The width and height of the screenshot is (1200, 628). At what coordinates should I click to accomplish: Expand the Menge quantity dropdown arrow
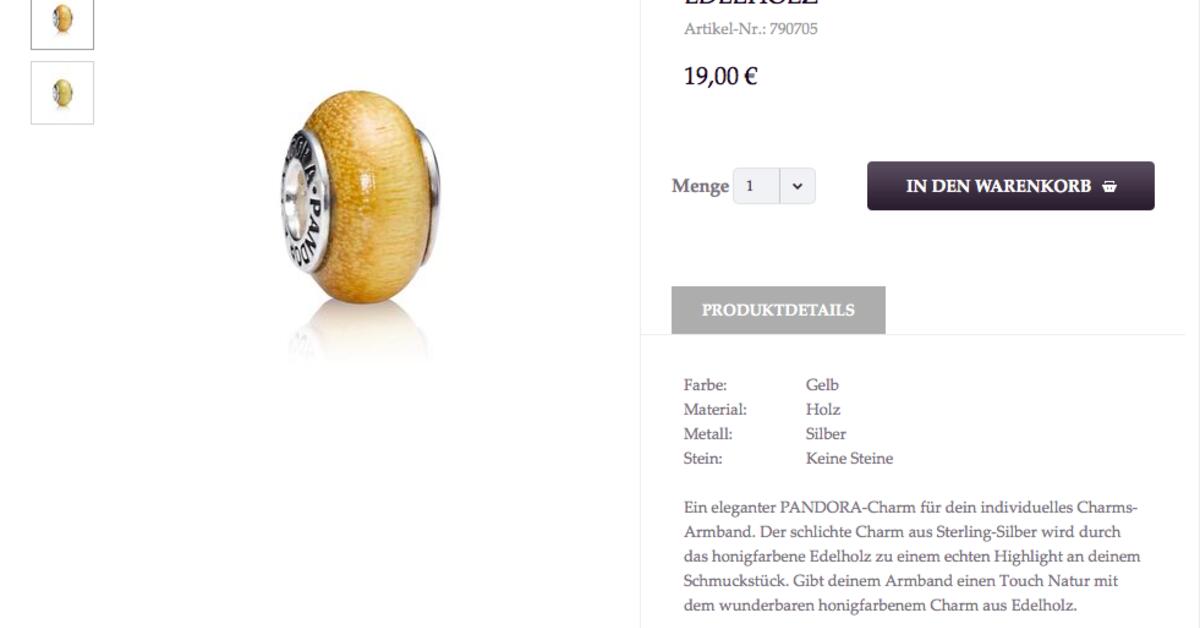tap(797, 186)
